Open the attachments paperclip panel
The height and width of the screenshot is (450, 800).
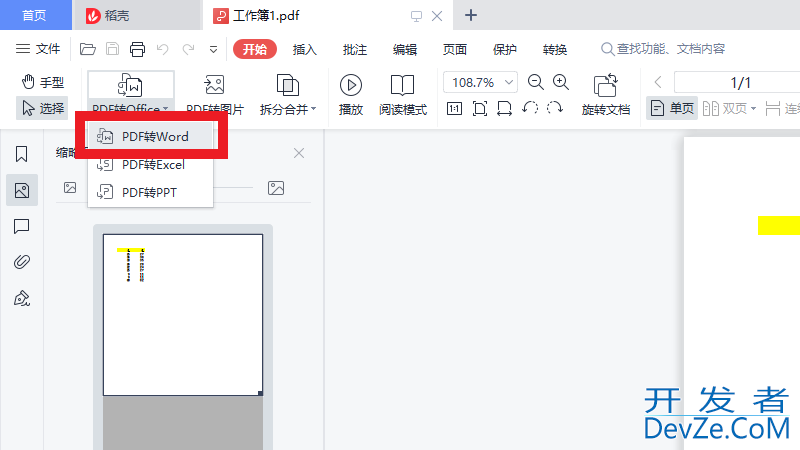click(21, 262)
